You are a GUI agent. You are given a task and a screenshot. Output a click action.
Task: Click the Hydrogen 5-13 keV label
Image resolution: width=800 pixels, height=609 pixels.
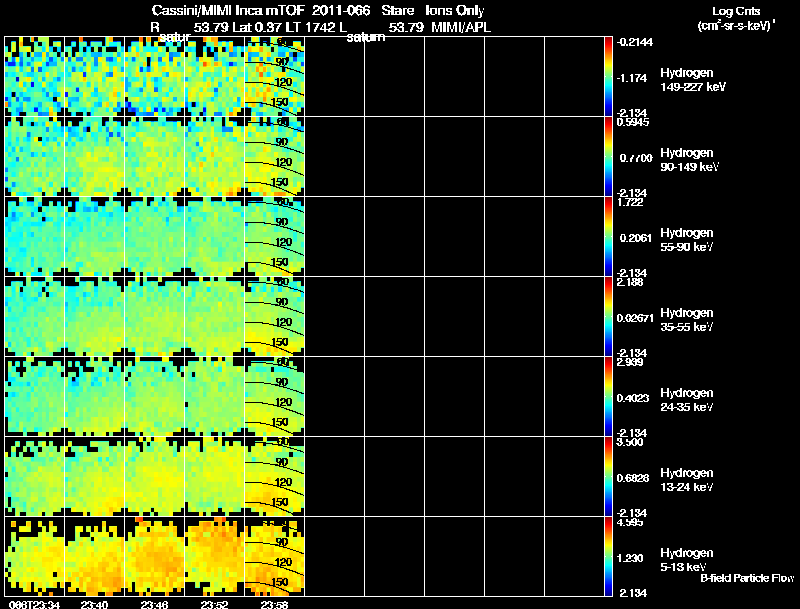pos(685,560)
